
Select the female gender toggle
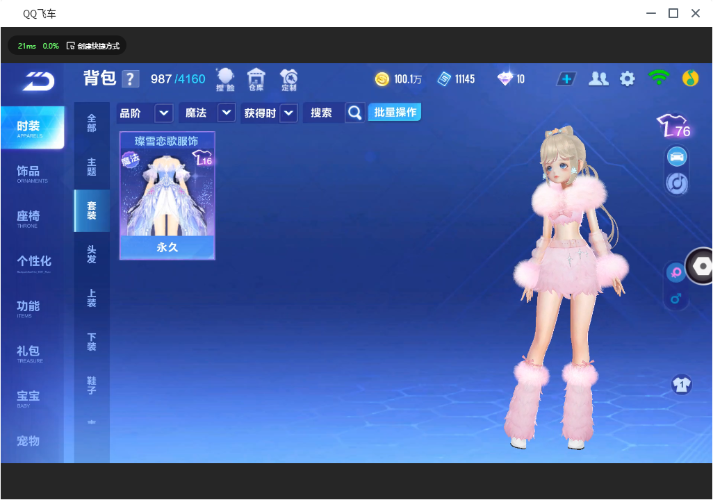[x=676, y=273]
